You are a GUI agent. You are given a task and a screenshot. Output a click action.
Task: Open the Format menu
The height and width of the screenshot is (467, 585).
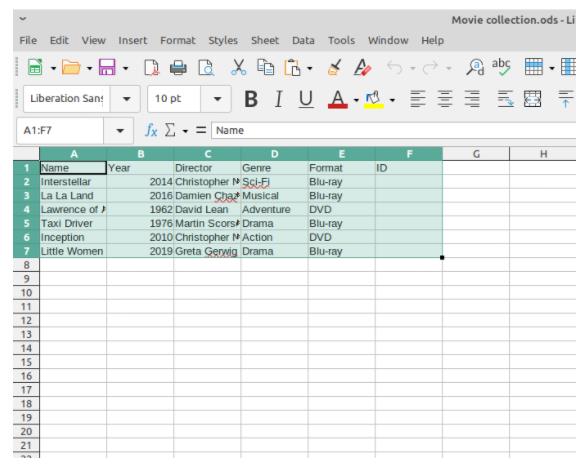[178, 40]
